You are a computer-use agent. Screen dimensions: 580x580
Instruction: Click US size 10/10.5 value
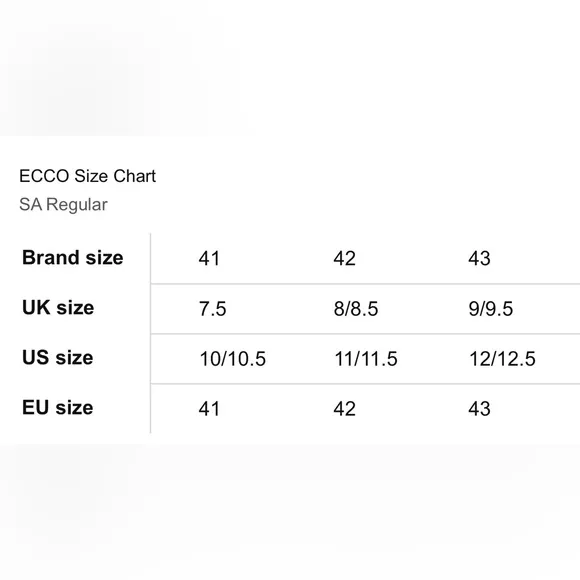tap(233, 359)
